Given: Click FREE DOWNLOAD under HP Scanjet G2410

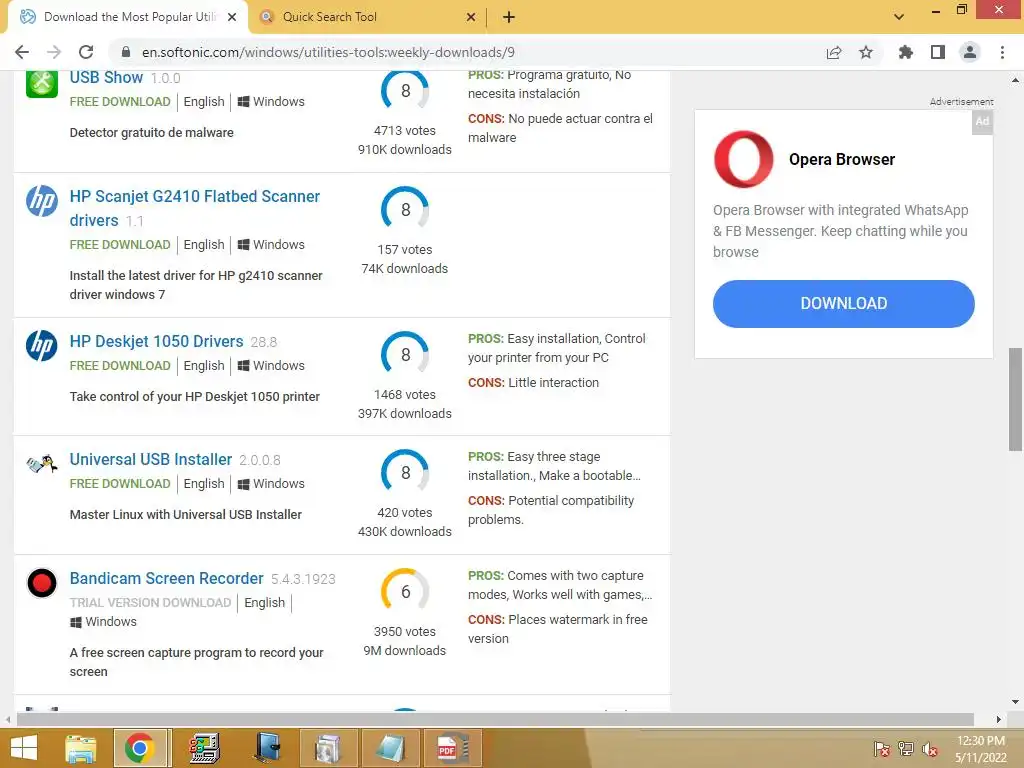Looking at the screenshot, I should coord(120,245).
